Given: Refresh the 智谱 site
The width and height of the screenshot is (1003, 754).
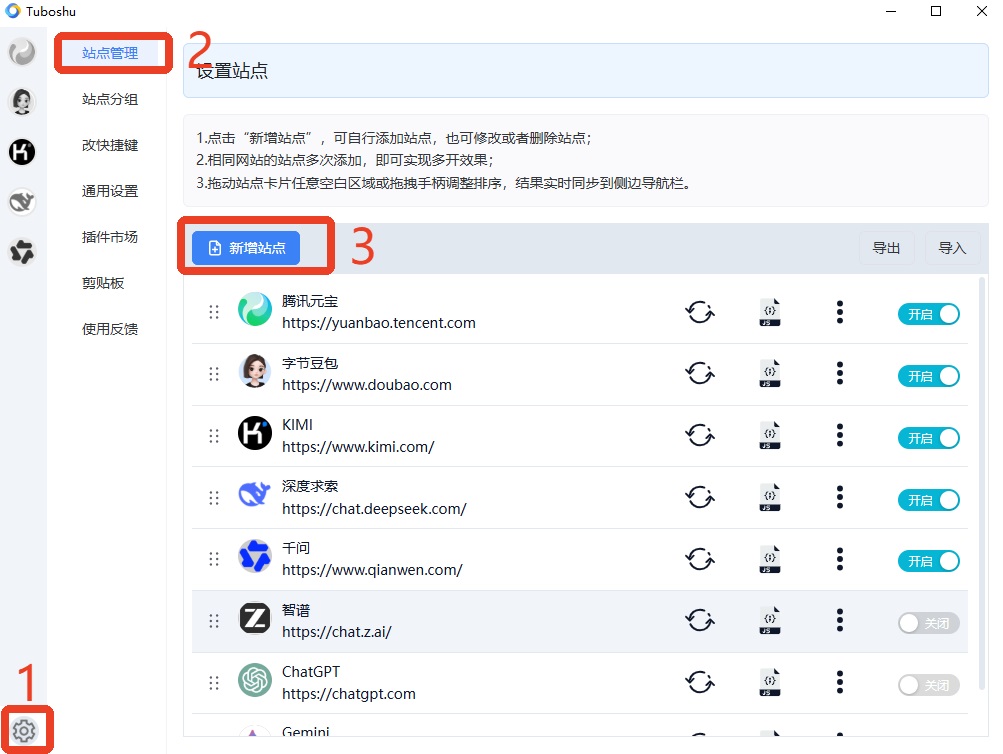Looking at the screenshot, I should tap(700, 620).
